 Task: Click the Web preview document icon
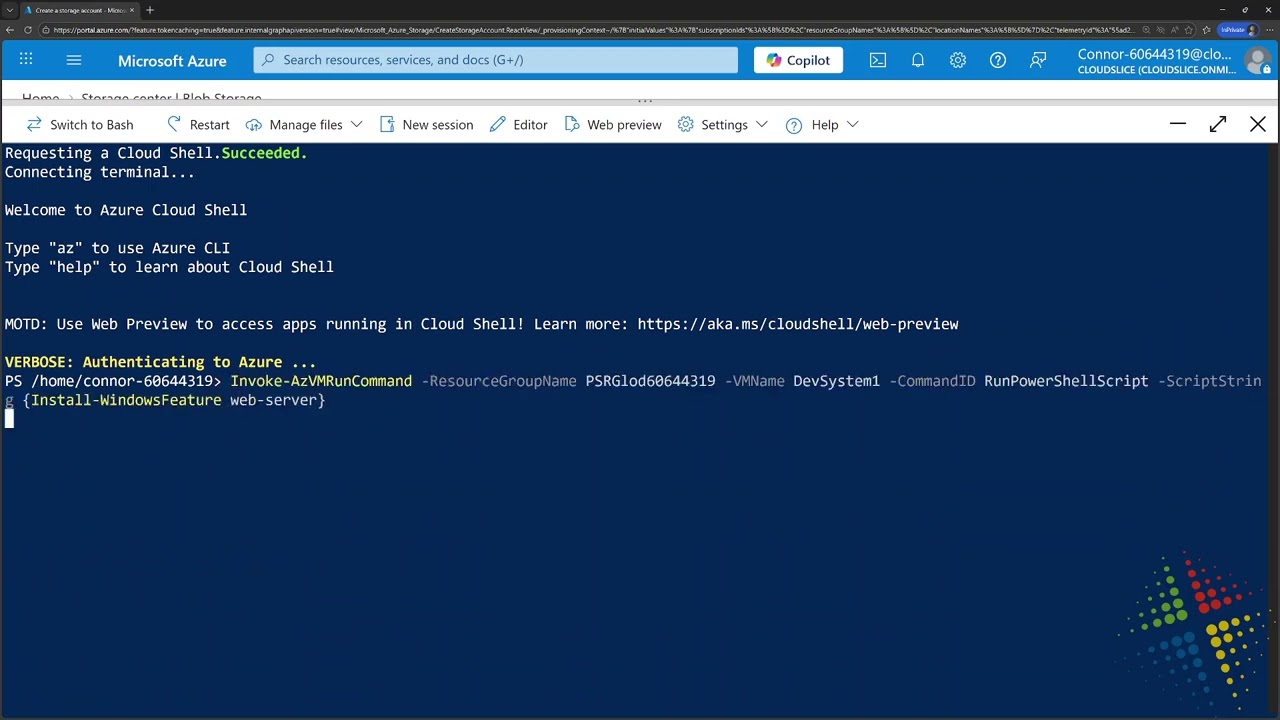(572, 124)
